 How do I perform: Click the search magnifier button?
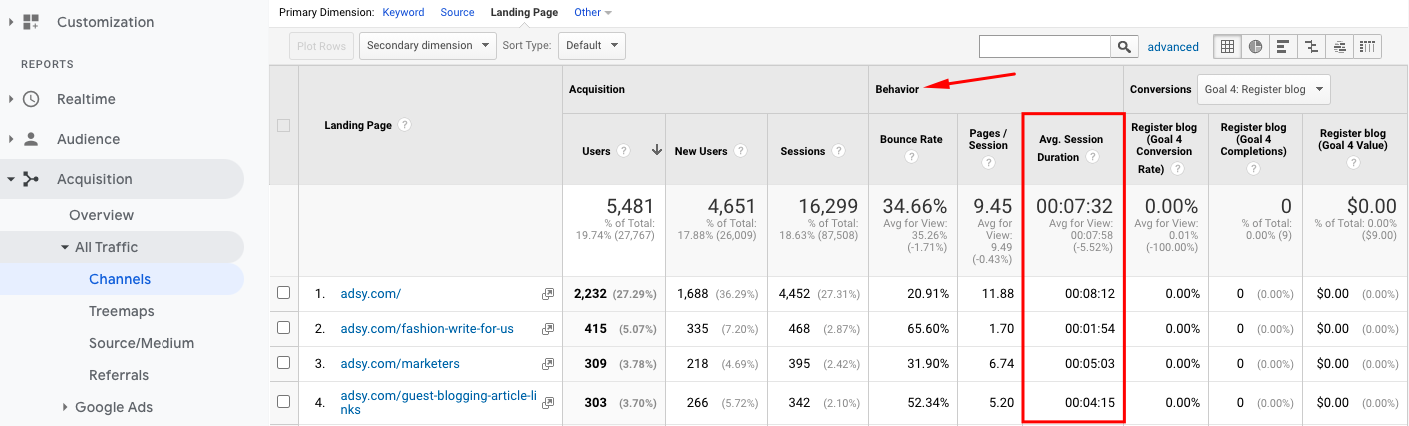[1125, 46]
